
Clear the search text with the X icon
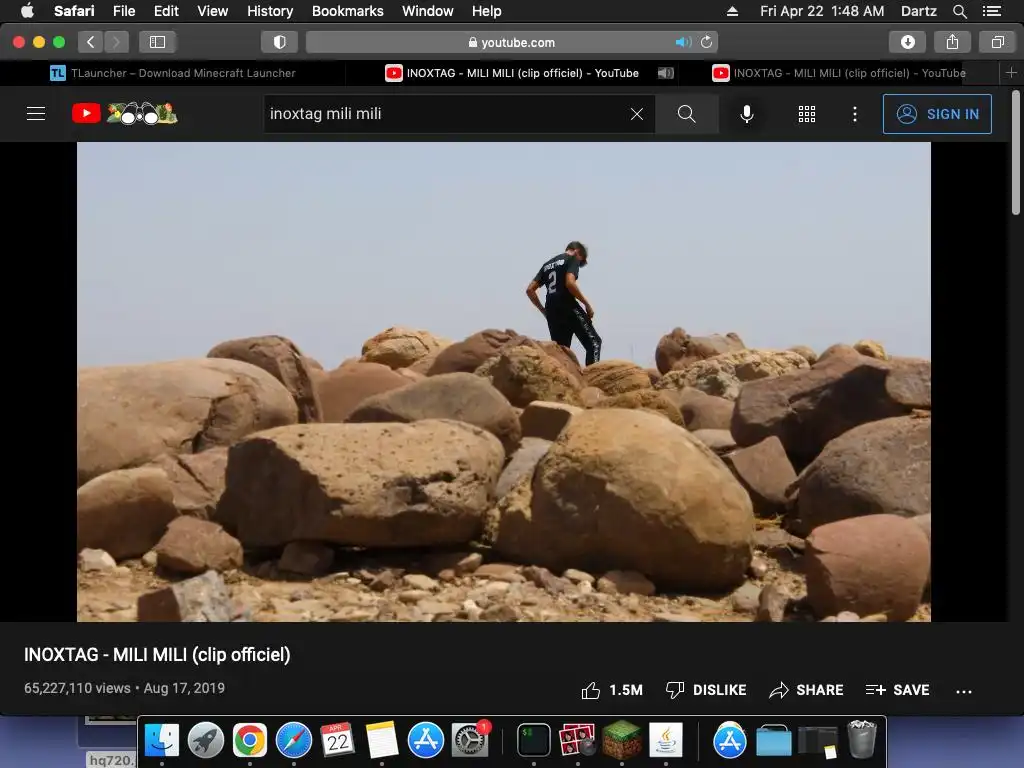pos(637,114)
